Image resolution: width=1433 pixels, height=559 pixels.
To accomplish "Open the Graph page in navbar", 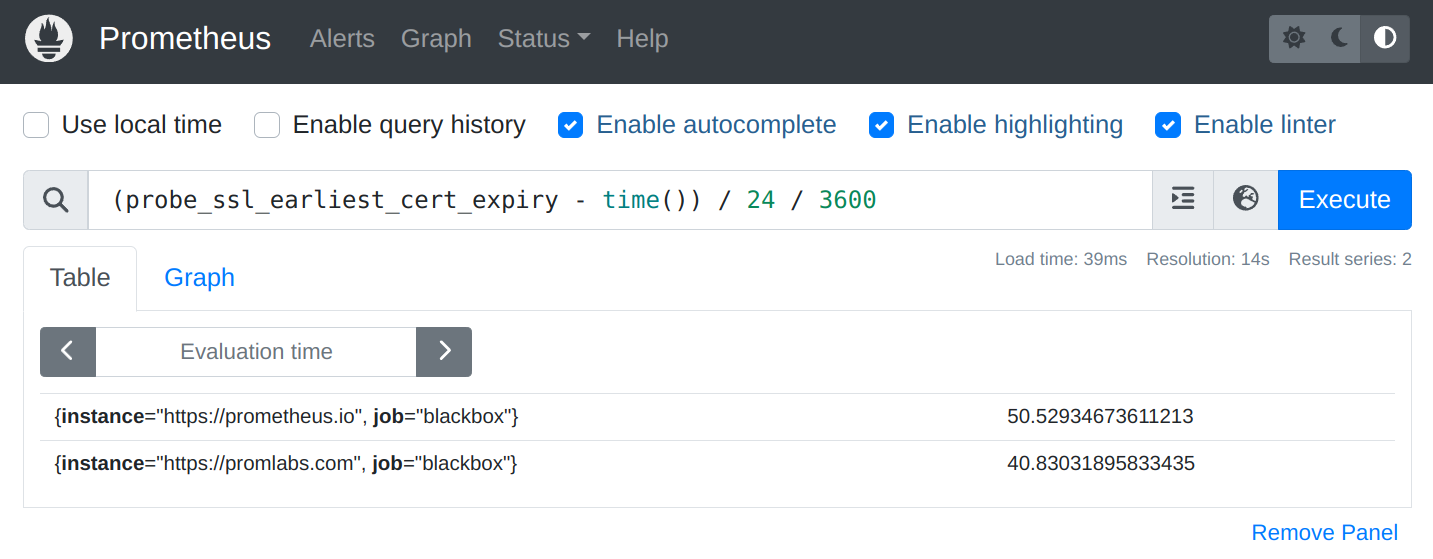I will (x=436, y=39).
